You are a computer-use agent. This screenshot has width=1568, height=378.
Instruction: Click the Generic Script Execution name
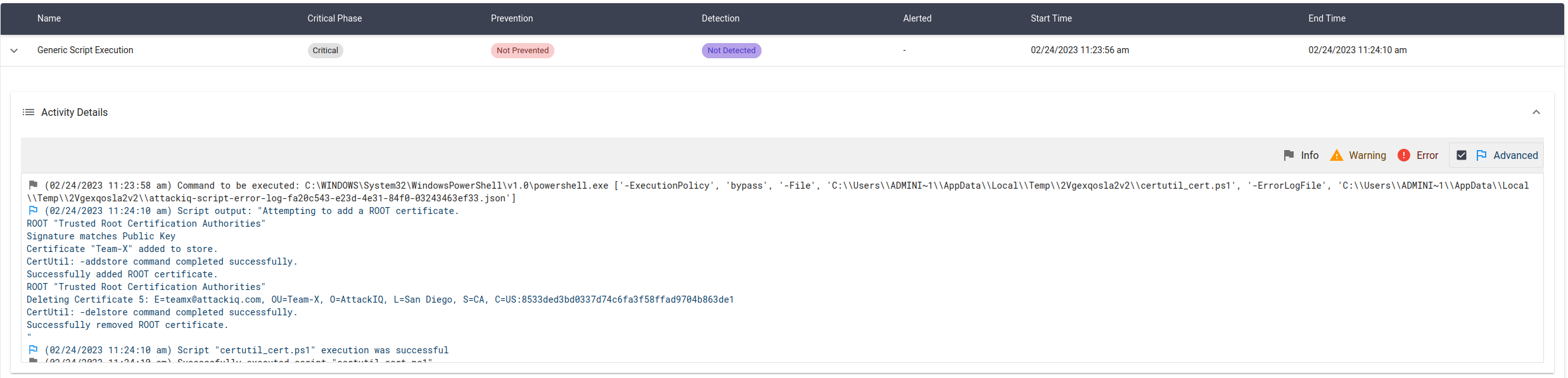[x=85, y=50]
